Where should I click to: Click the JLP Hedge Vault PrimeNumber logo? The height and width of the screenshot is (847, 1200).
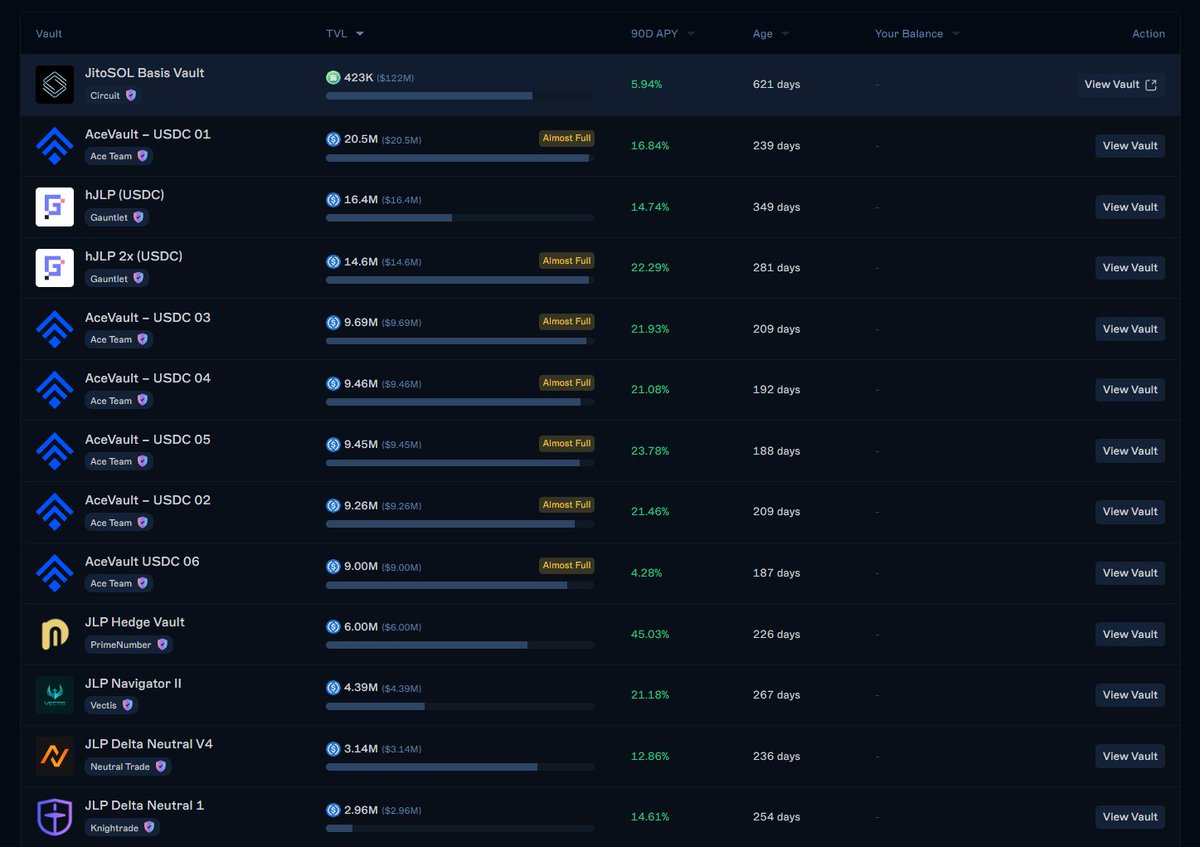[x=55, y=634]
